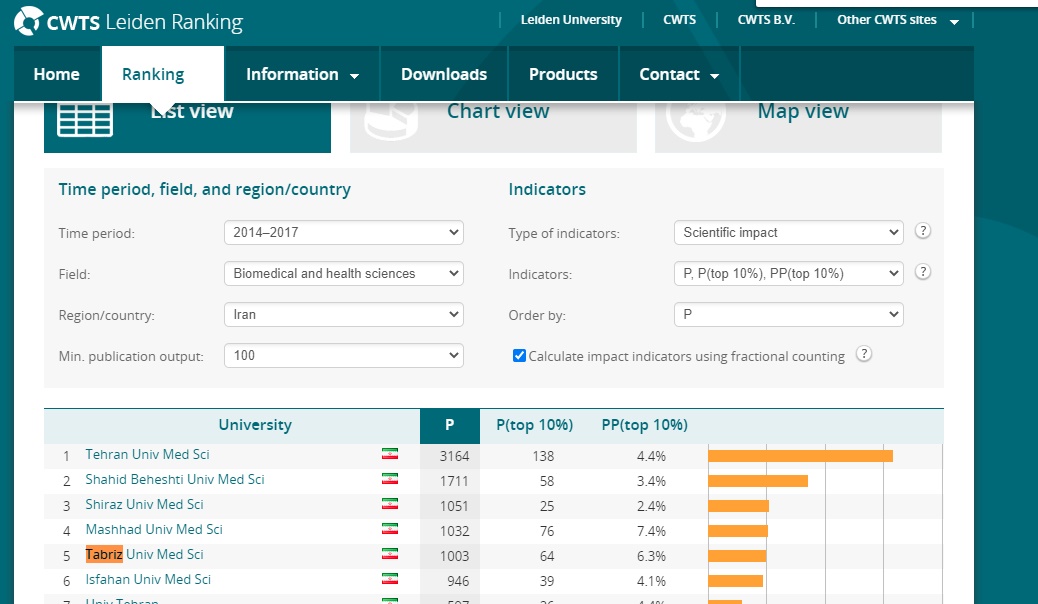This screenshot has width=1038, height=604.
Task: Click the orange bar for Tehran Univ Med Sci
Action: pos(800,456)
